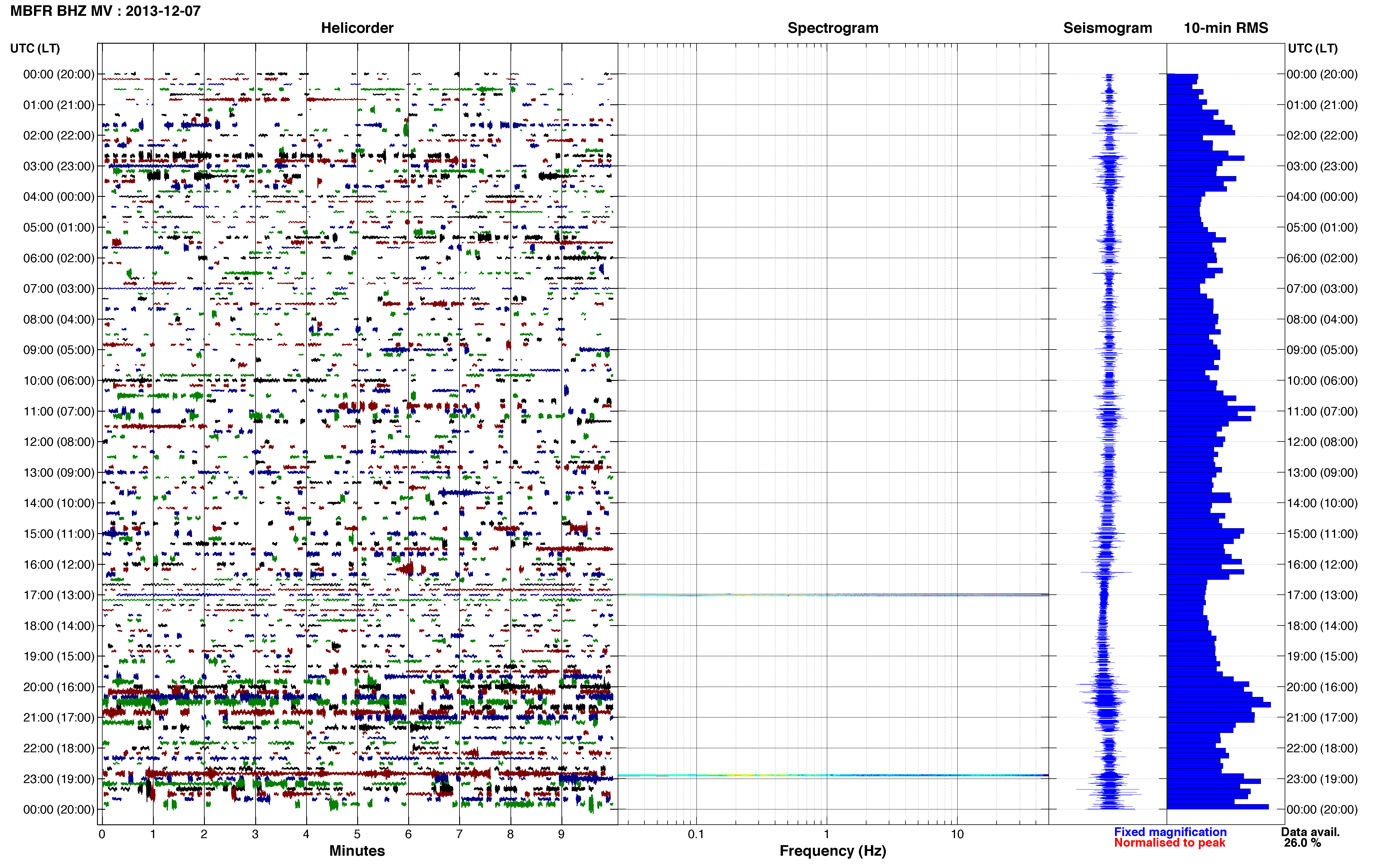This screenshot has height=868, width=1389.
Task: Click the '10-min RMS' panel heading
Action: tap(1225, 28)
